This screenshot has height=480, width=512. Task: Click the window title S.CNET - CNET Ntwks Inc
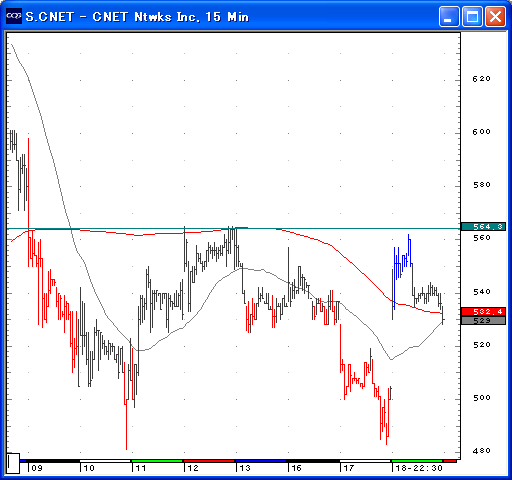click(x=137, y=17)
